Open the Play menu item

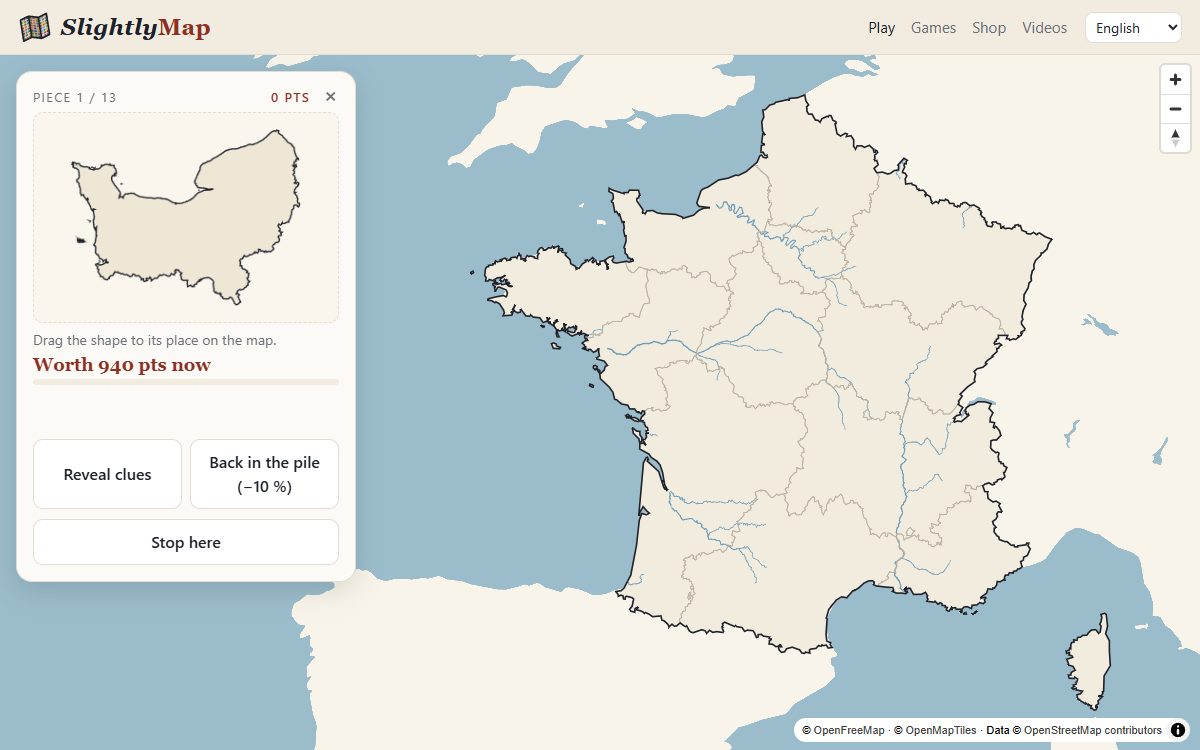(x=882, y=28)
